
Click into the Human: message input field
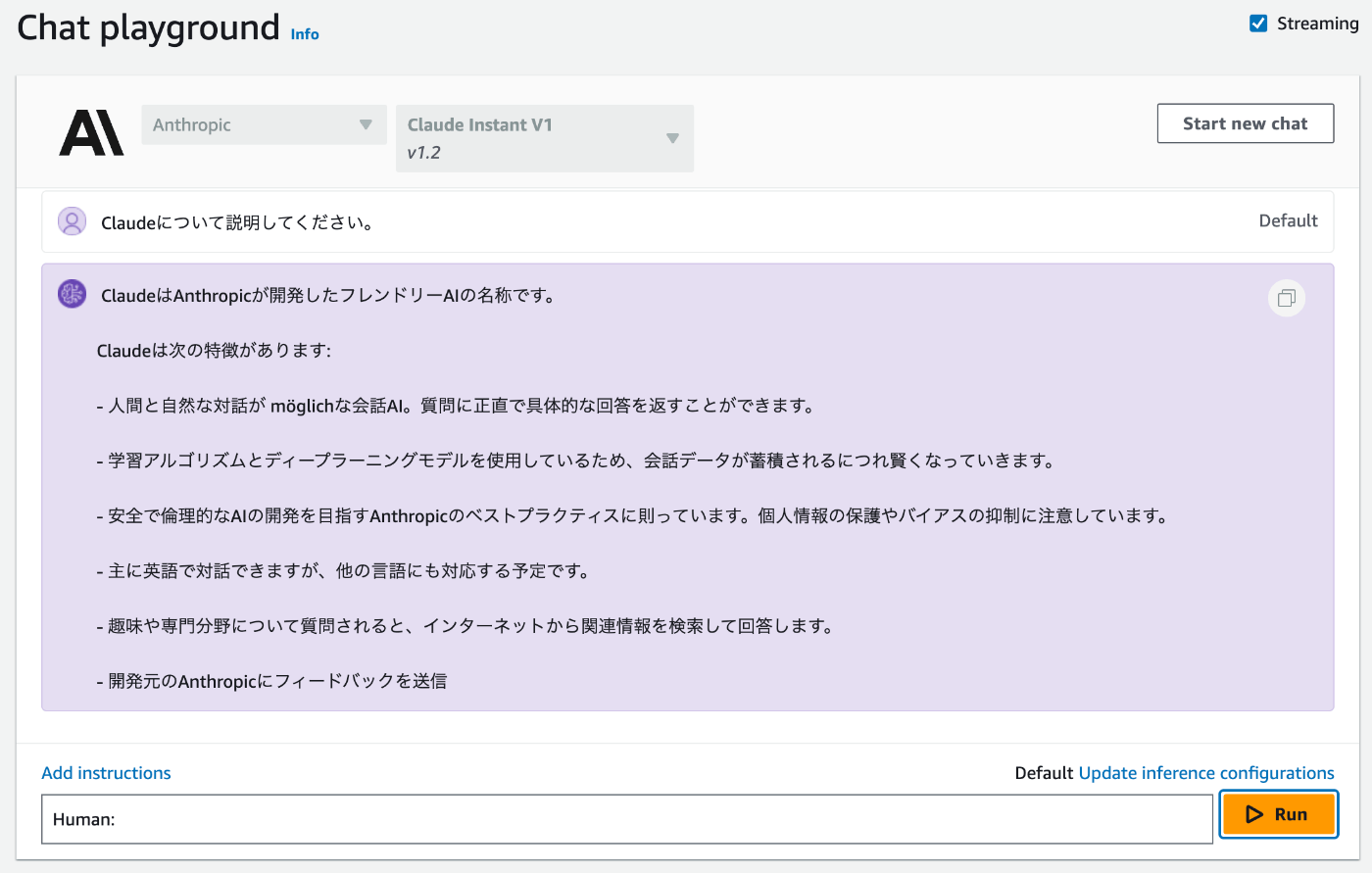coord(627,819)
